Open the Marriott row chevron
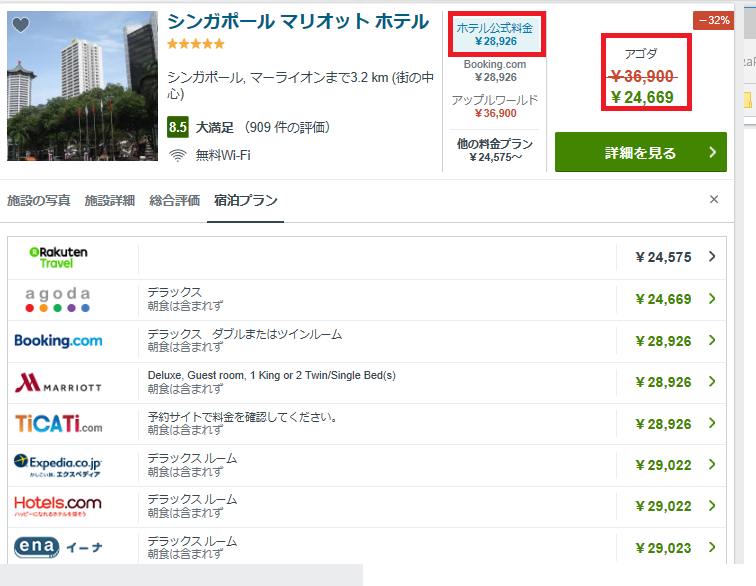The height and width of the screenshot is (586, 756). point(712,382)
